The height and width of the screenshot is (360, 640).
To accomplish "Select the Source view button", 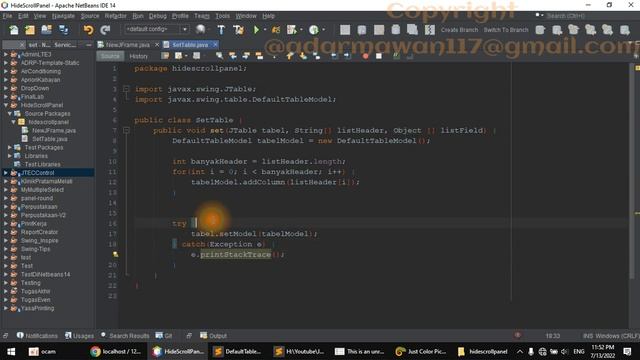I will coord(110,56).
